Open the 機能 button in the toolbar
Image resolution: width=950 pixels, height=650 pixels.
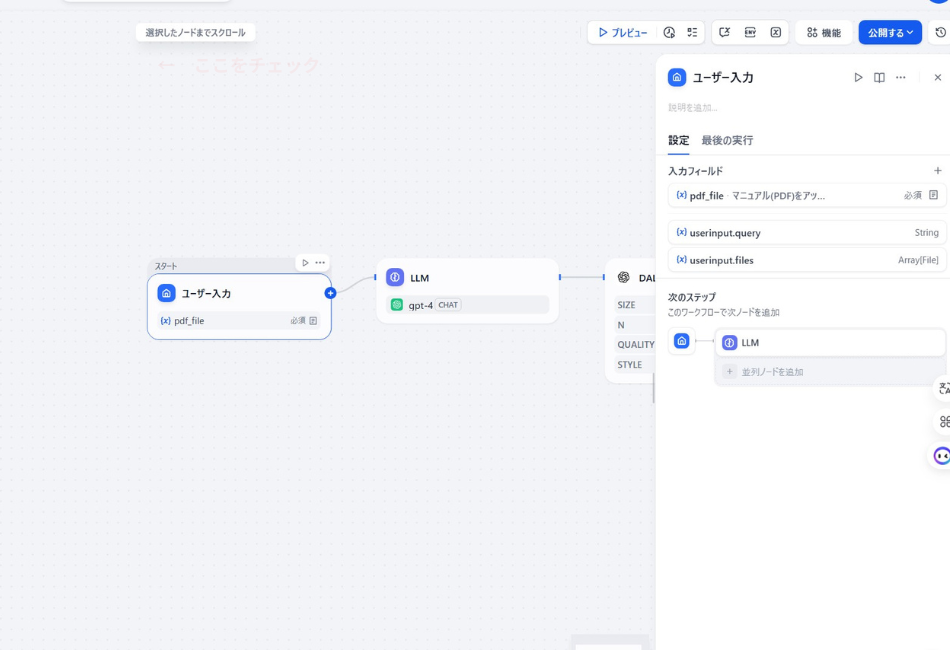[824, 31]
